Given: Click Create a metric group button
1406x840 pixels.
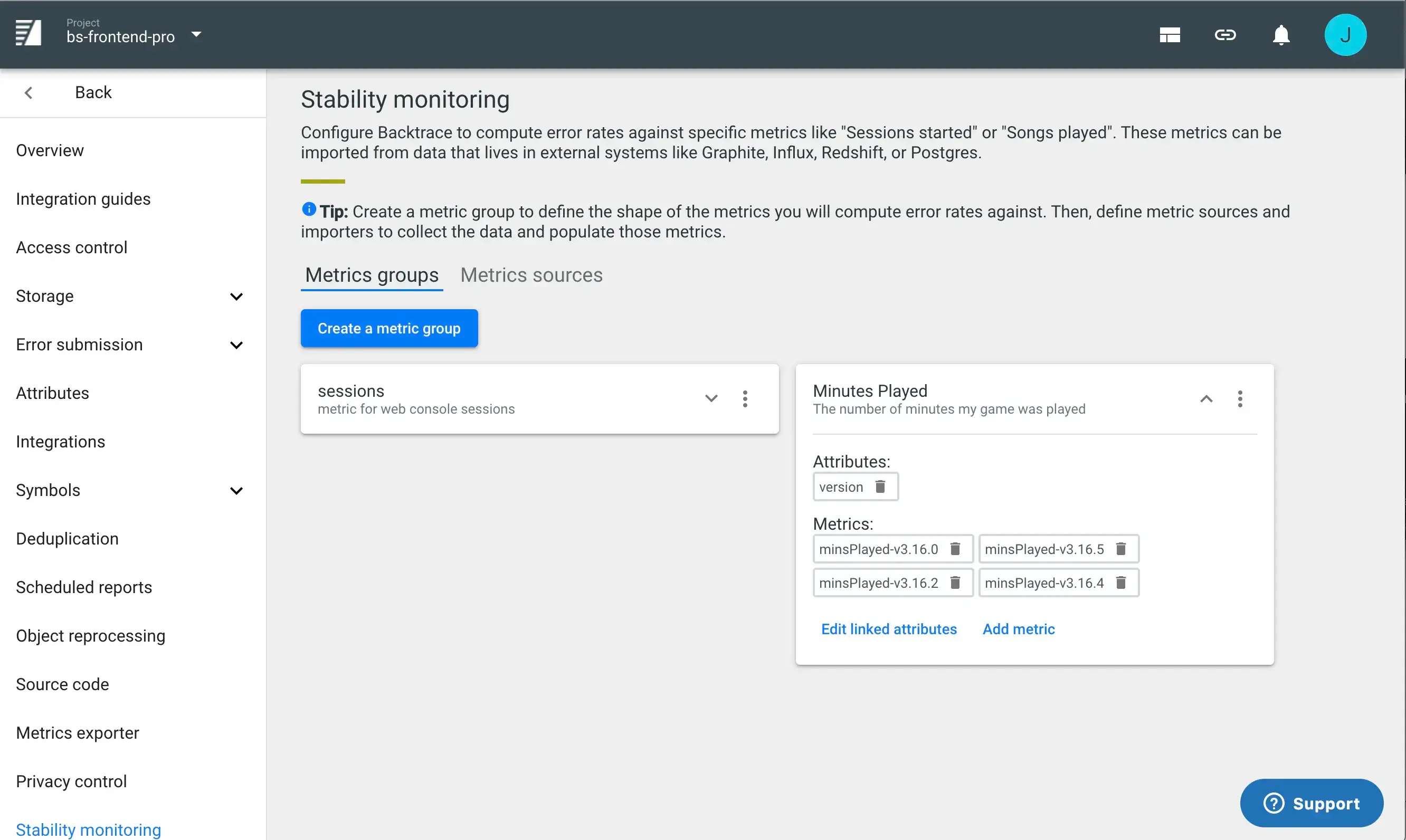Looking at the screenshot, I should [x=389, y=328].
